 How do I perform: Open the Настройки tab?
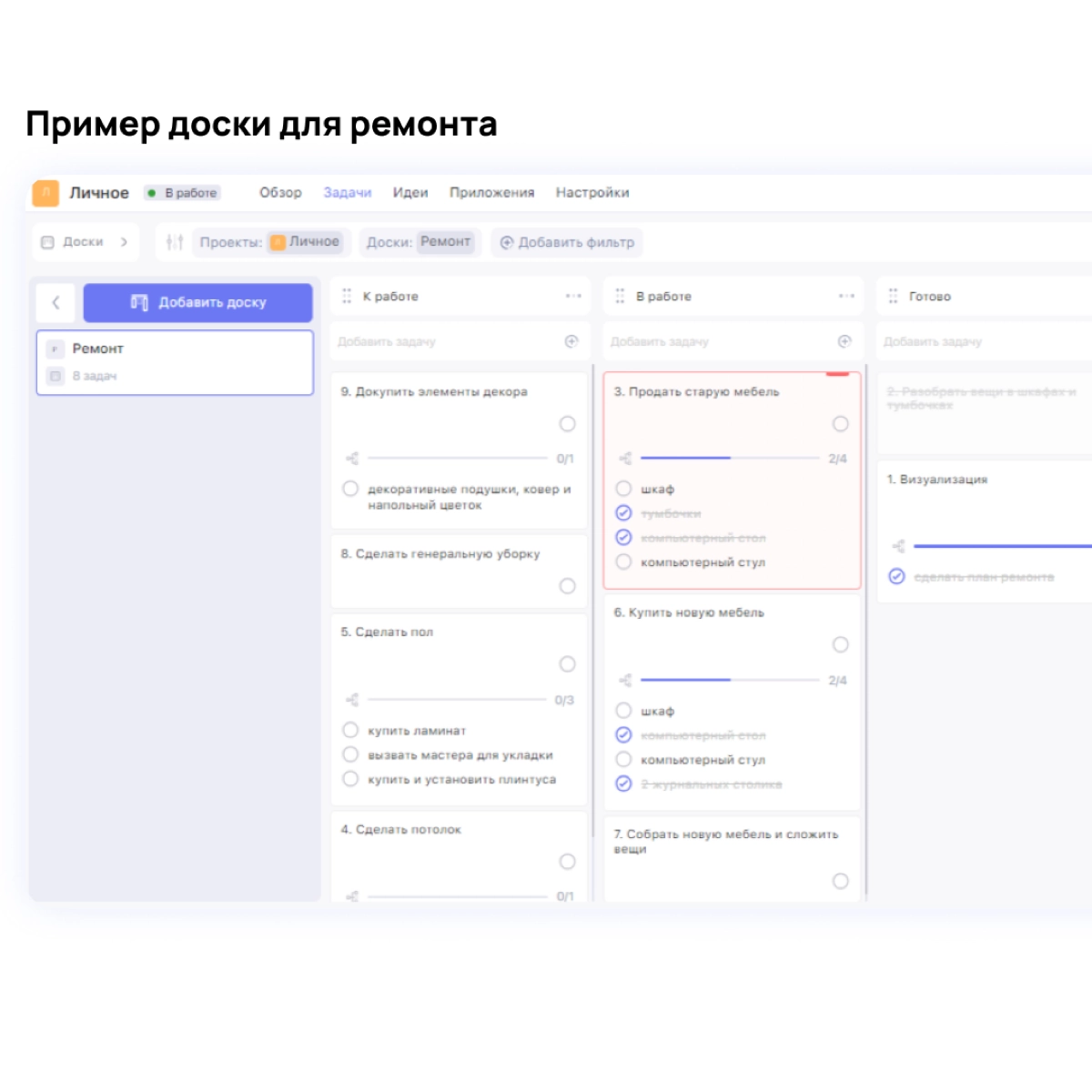coord(592,193)
